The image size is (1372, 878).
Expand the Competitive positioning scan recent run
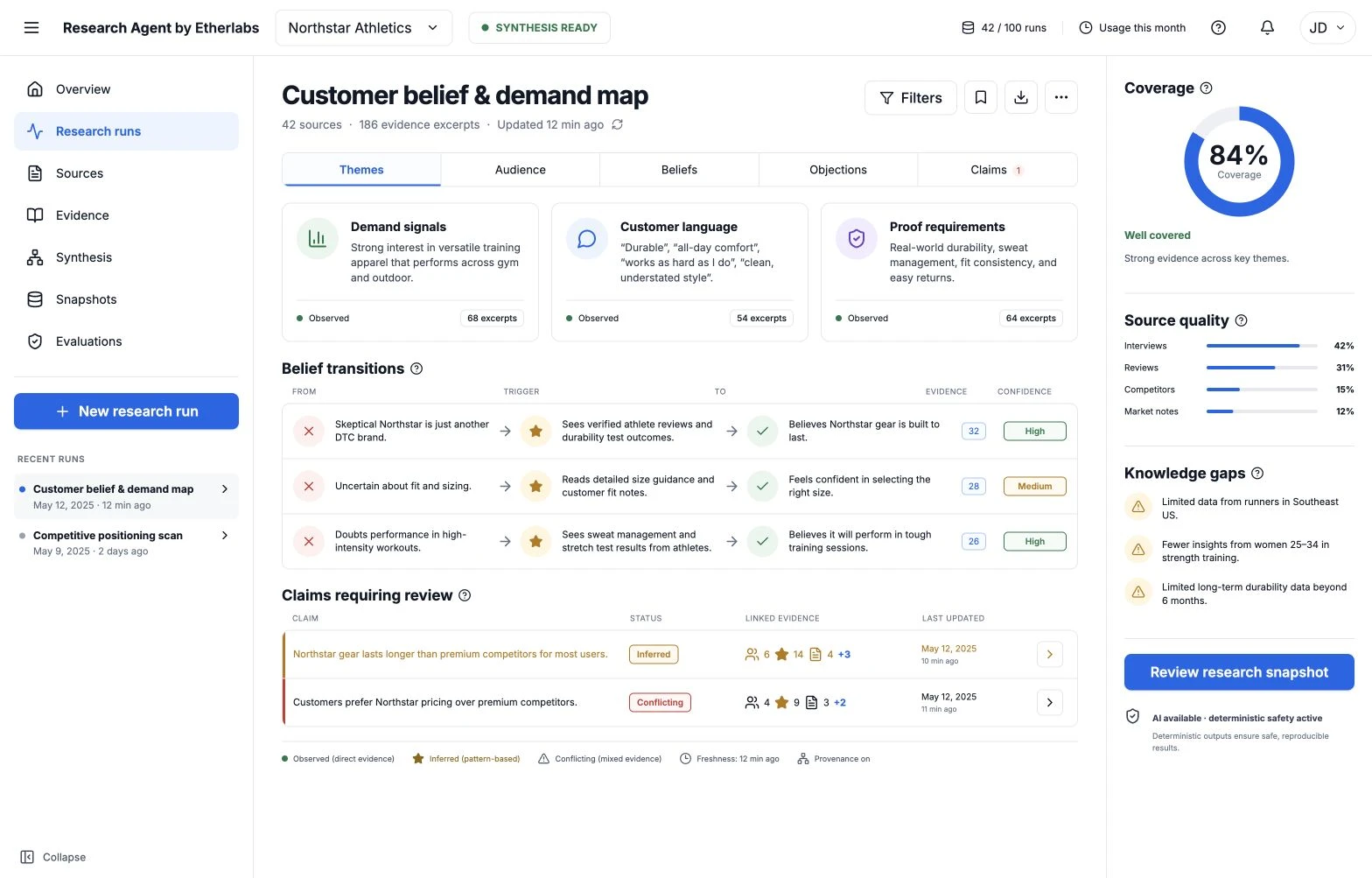[x=225, y=535]
